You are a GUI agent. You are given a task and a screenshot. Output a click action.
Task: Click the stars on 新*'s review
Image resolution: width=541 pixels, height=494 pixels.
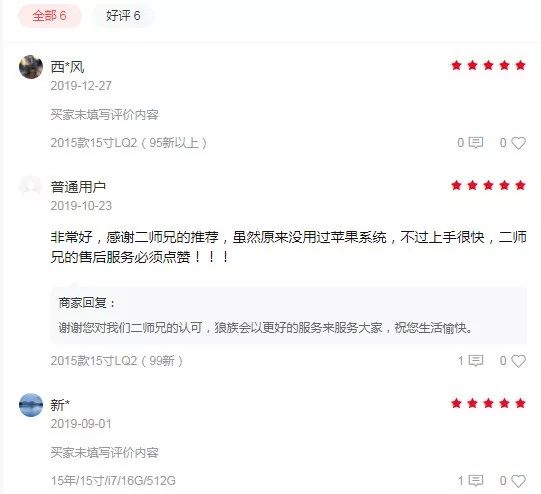tap(488, 403)
